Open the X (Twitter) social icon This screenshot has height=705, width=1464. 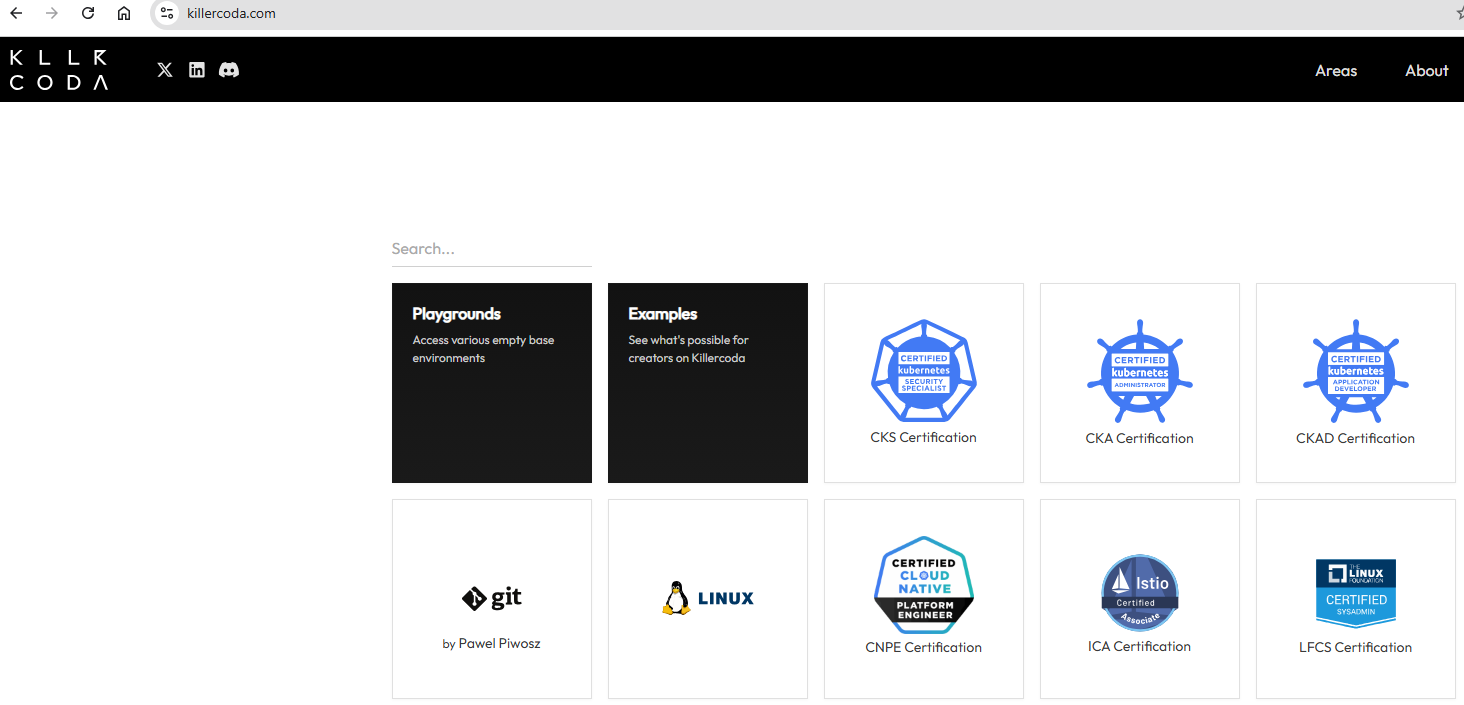(x=165, y=70)
